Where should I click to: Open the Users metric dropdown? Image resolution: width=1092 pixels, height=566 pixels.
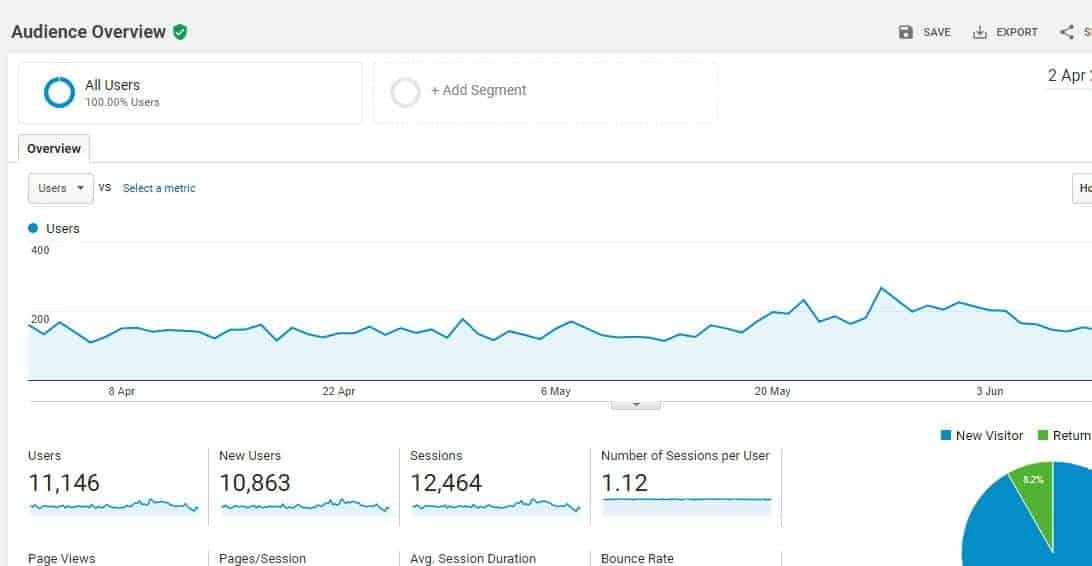pos(61,189)
